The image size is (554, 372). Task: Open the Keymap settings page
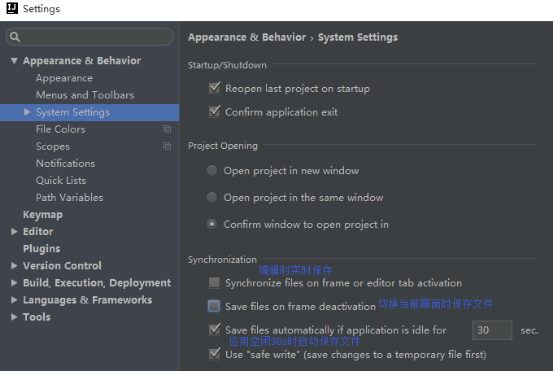coord(43,215)
